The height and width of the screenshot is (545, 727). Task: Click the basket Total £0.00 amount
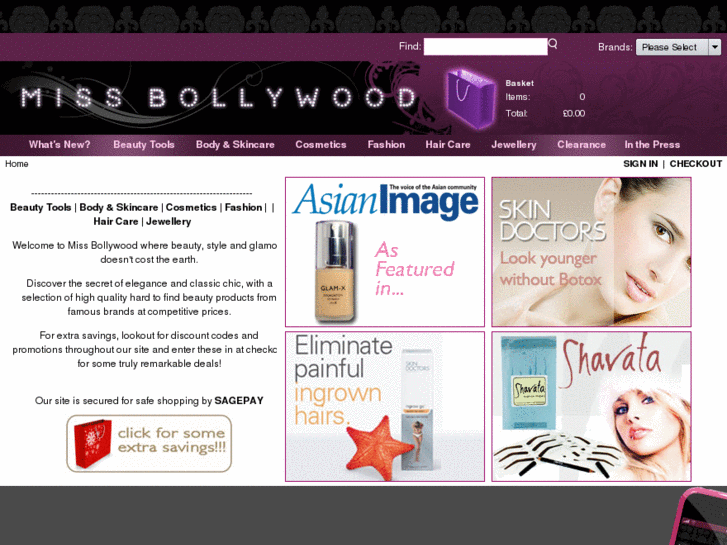pyautogui.click(x=574, y=113)
